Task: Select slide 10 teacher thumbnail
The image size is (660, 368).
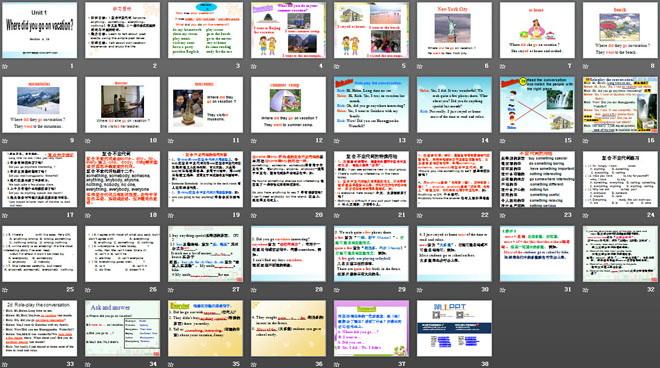Action: tap(122, 105)
